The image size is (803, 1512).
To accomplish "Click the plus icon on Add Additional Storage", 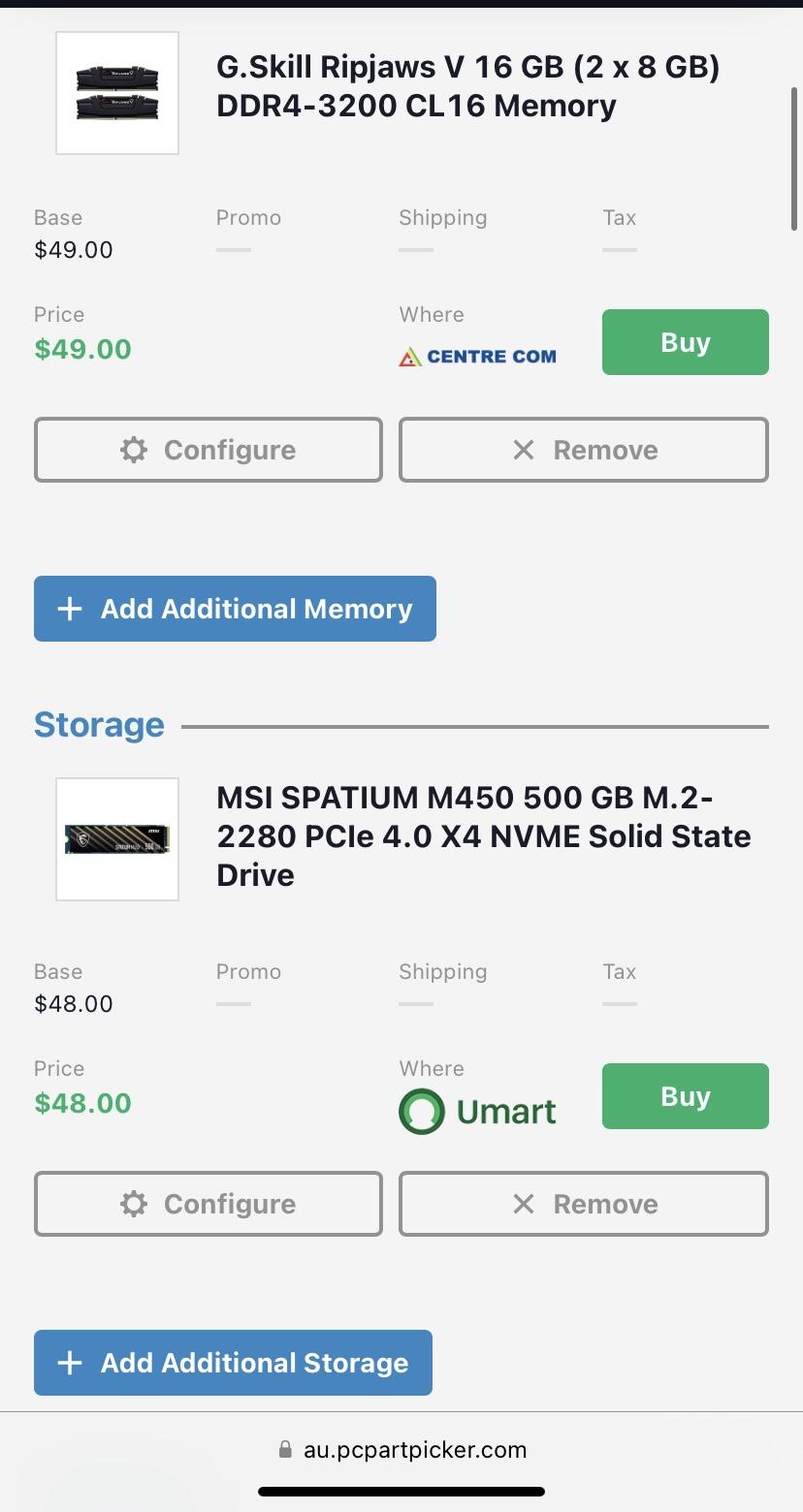I will pyautogui.click(x=70, y=1363).
